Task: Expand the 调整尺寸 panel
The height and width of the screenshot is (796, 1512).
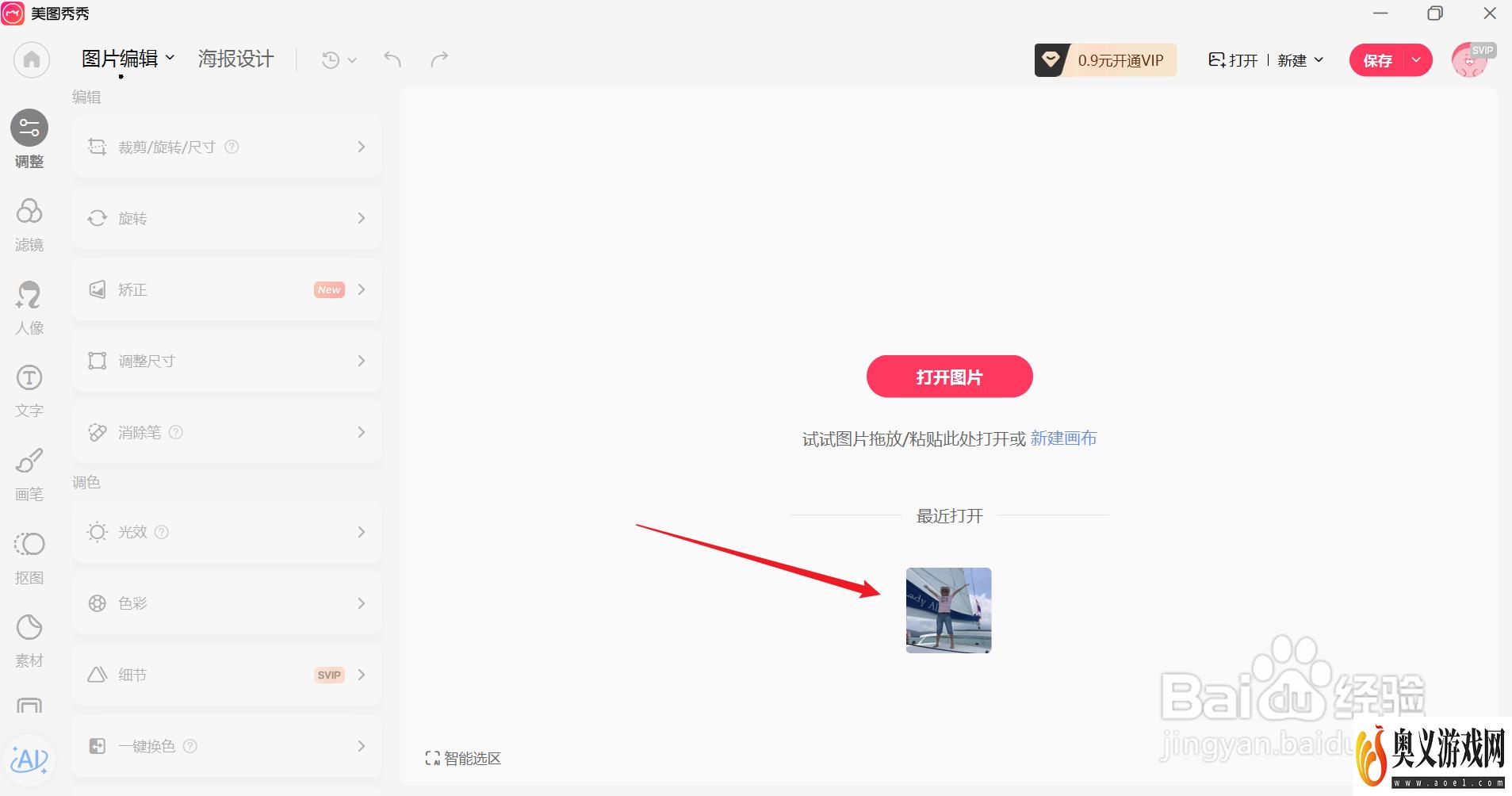Action: coord(227,361)
